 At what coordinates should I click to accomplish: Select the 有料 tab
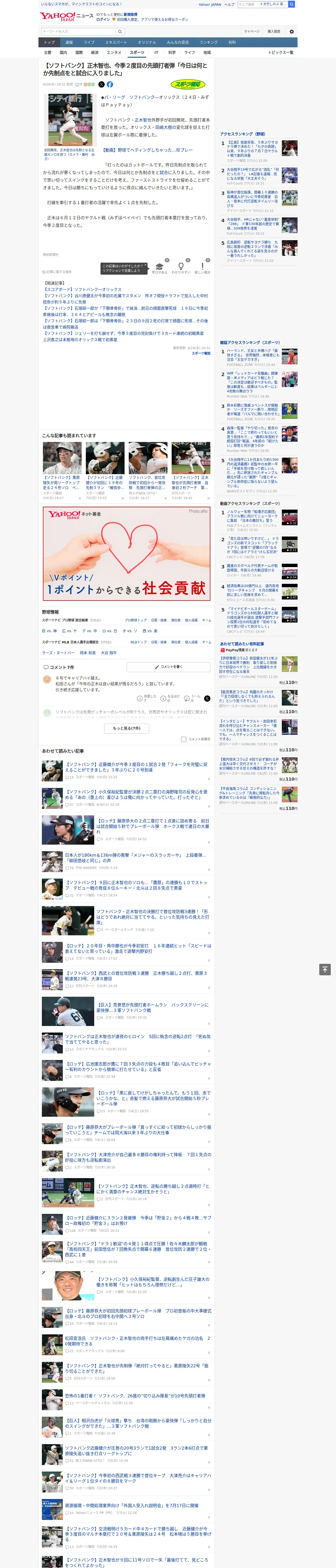pos(232,43)
